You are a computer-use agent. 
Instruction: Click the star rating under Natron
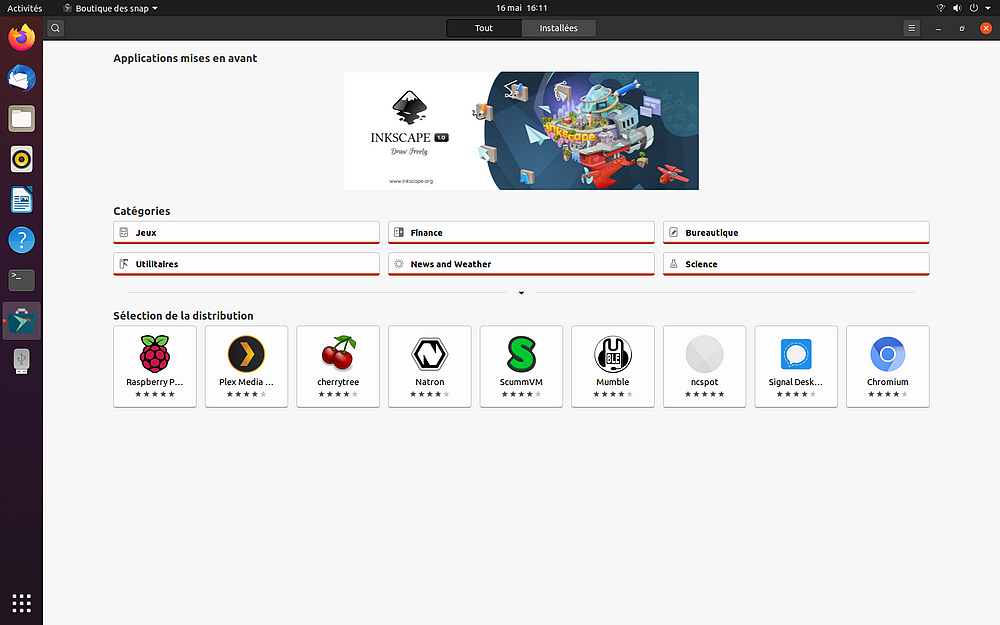click(430, 394)
